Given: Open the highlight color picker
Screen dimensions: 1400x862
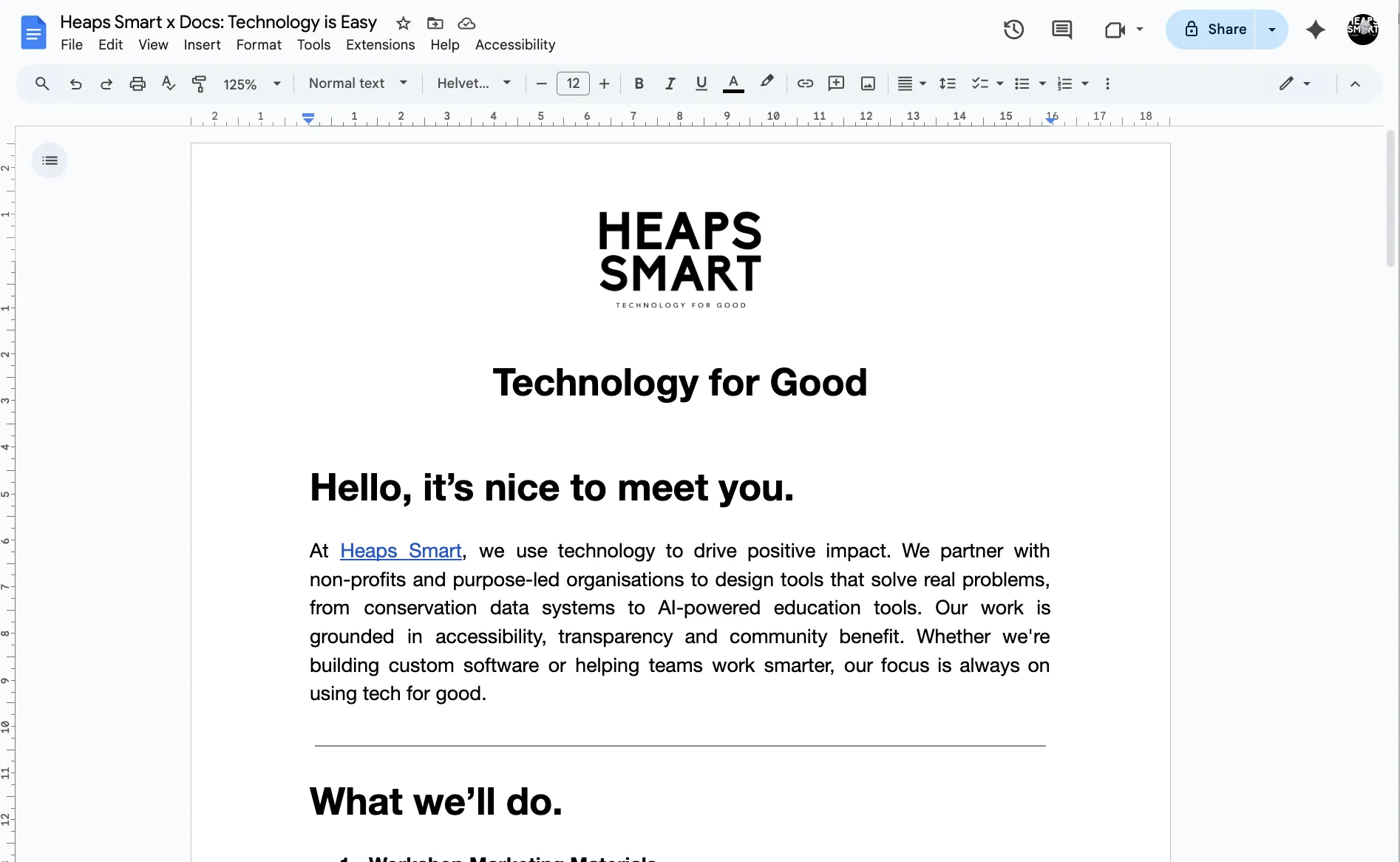Looking at the screenshot, I should point(767,82).
